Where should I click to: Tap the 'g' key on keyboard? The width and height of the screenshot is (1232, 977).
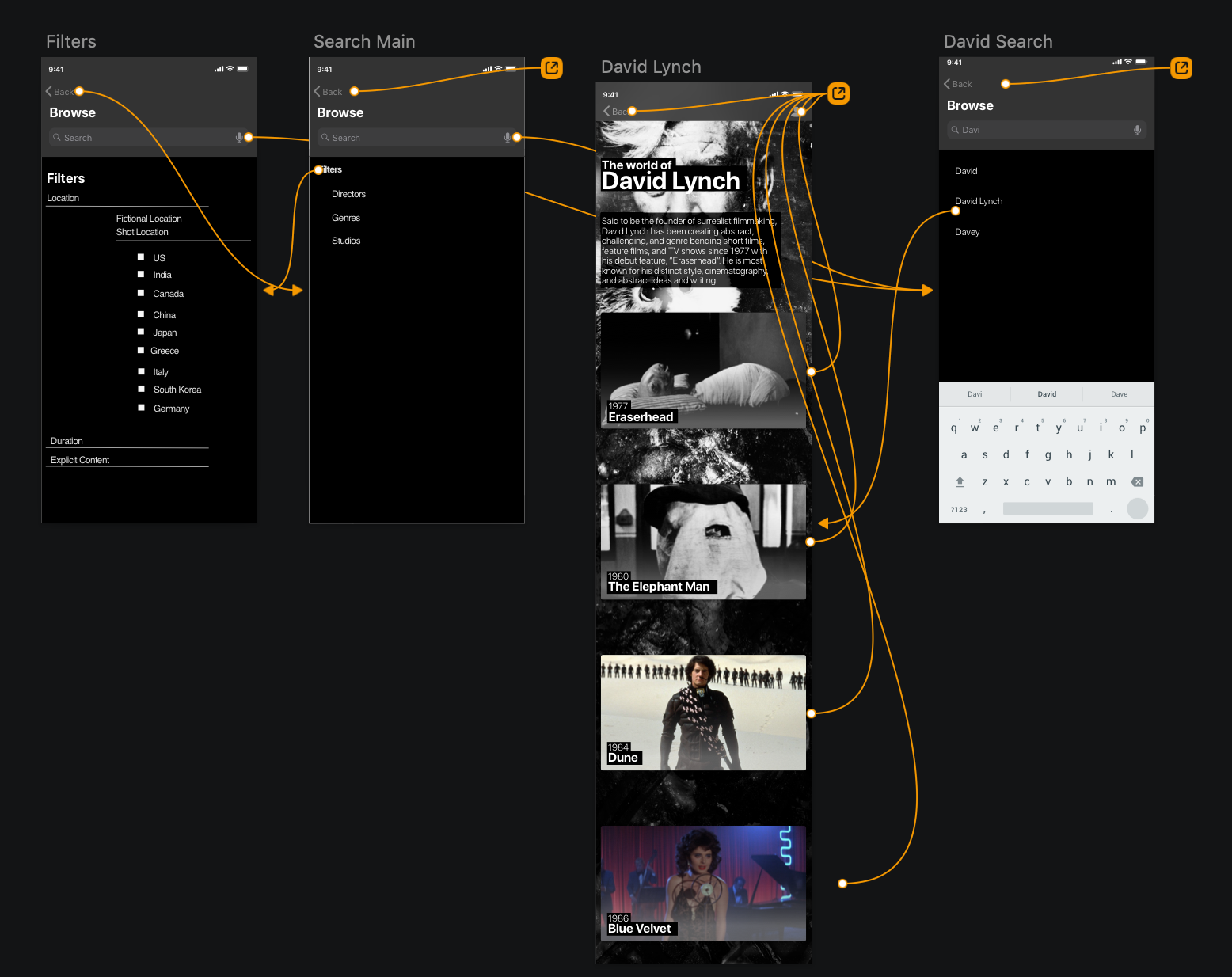[1048, 454]
